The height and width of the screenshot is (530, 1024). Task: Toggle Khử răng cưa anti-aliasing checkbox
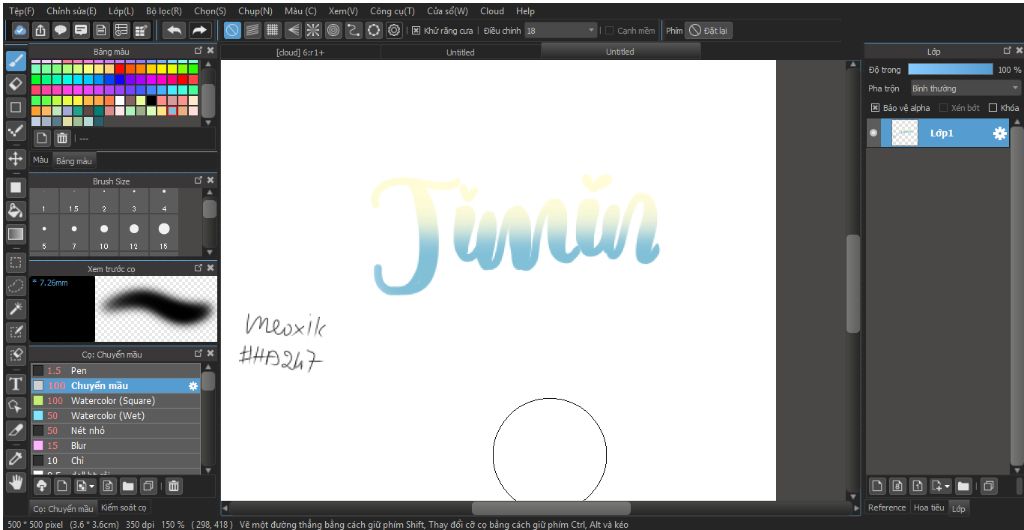[x=416, y=31]
